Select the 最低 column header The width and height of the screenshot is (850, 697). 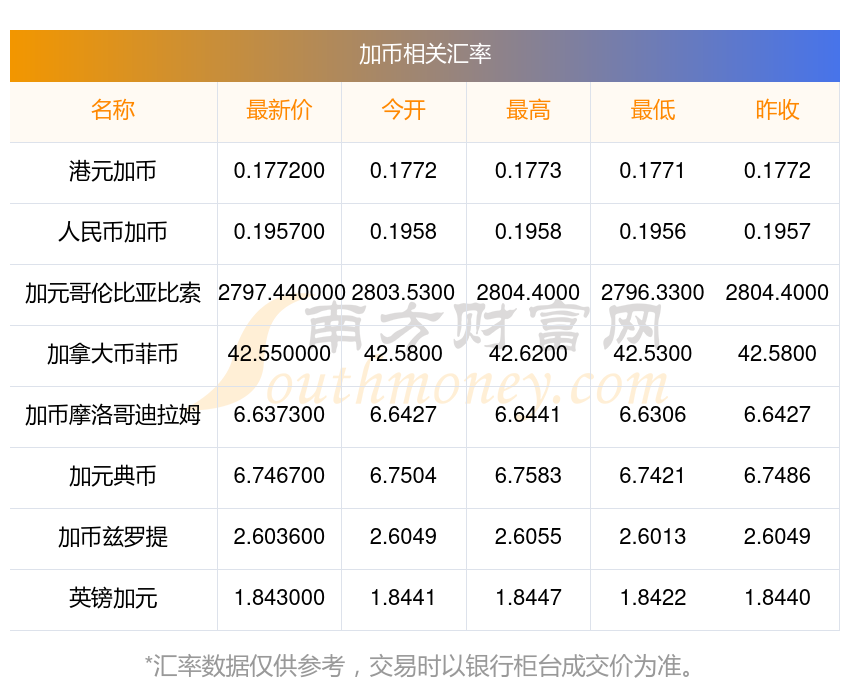tap(652, 110)
